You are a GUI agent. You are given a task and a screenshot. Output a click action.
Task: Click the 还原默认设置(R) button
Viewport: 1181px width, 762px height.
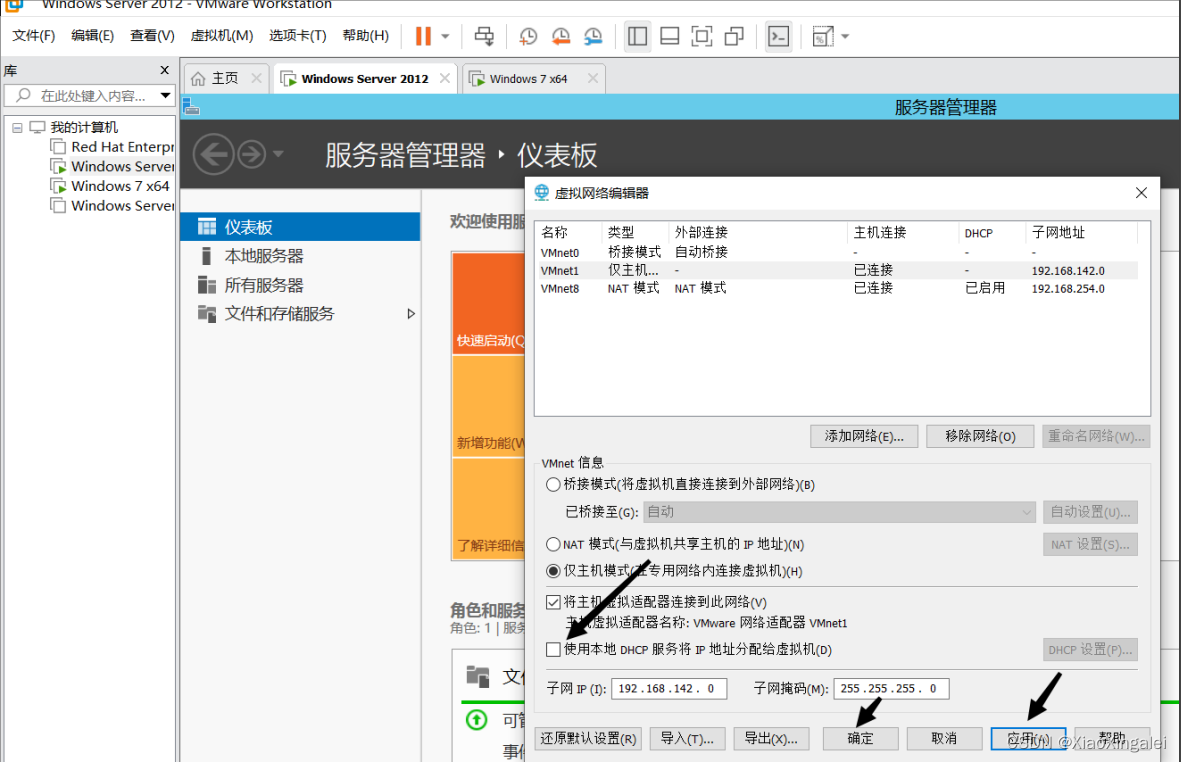(x=588, y=739)
